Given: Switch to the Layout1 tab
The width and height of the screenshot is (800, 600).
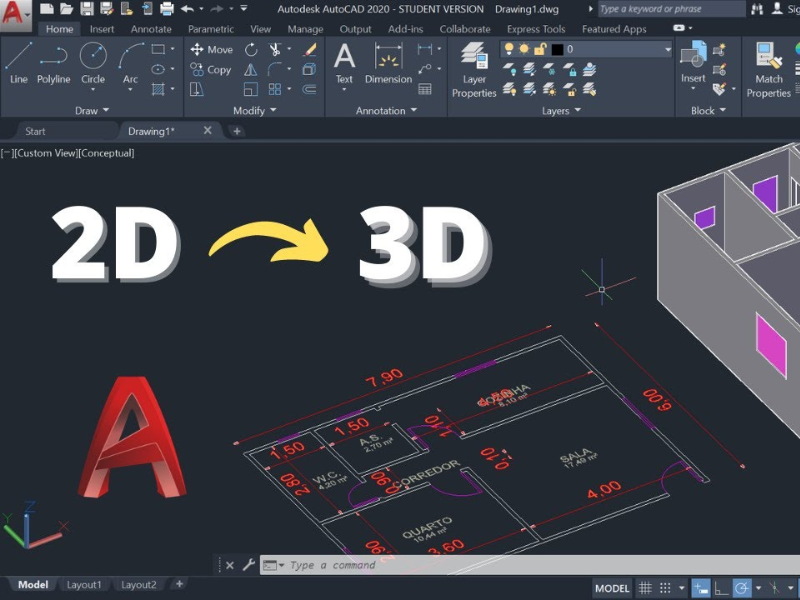Looking at the screenshot, I should coord(84,585).
